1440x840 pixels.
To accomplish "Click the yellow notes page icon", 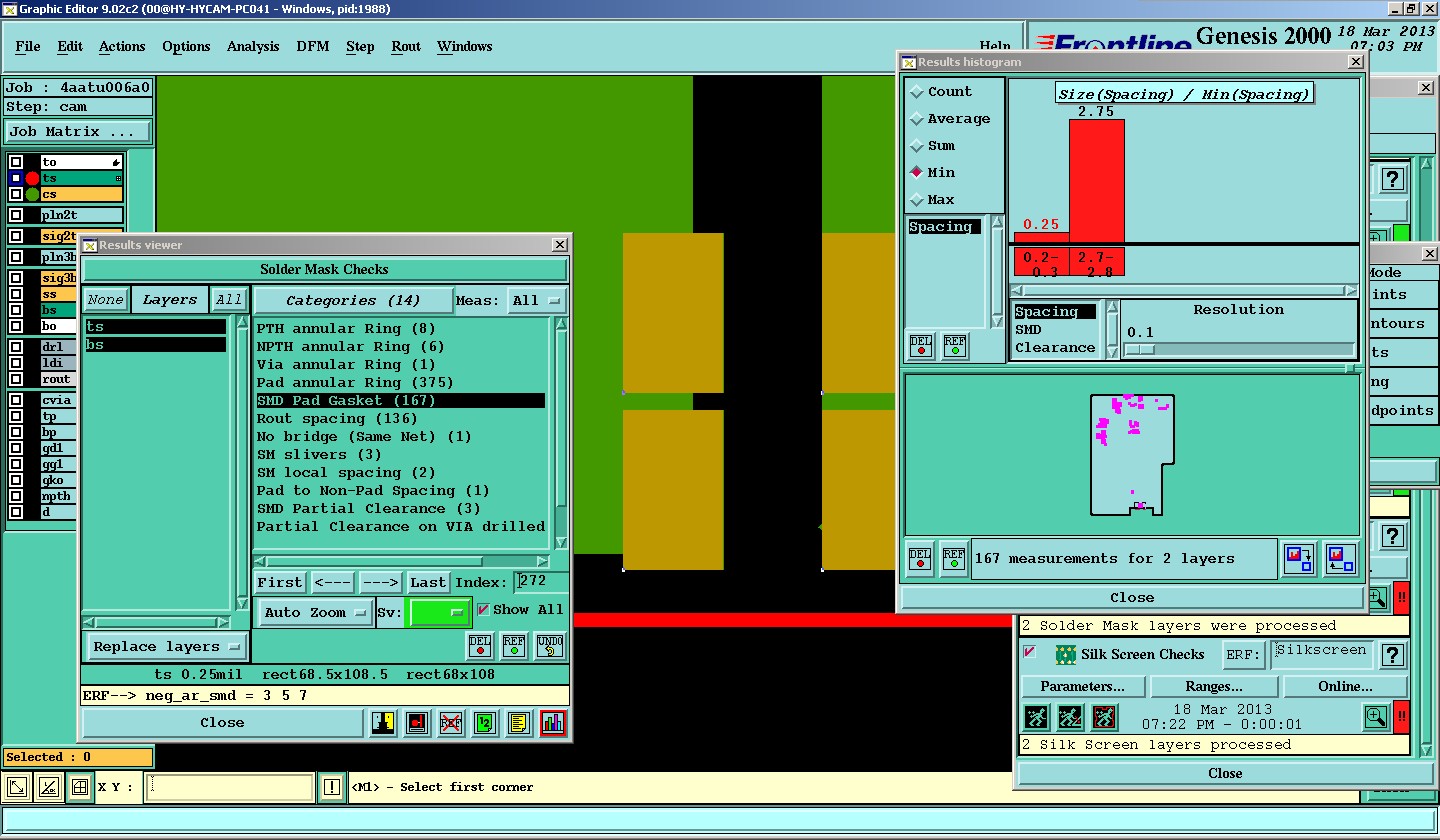I will [518, 723].
